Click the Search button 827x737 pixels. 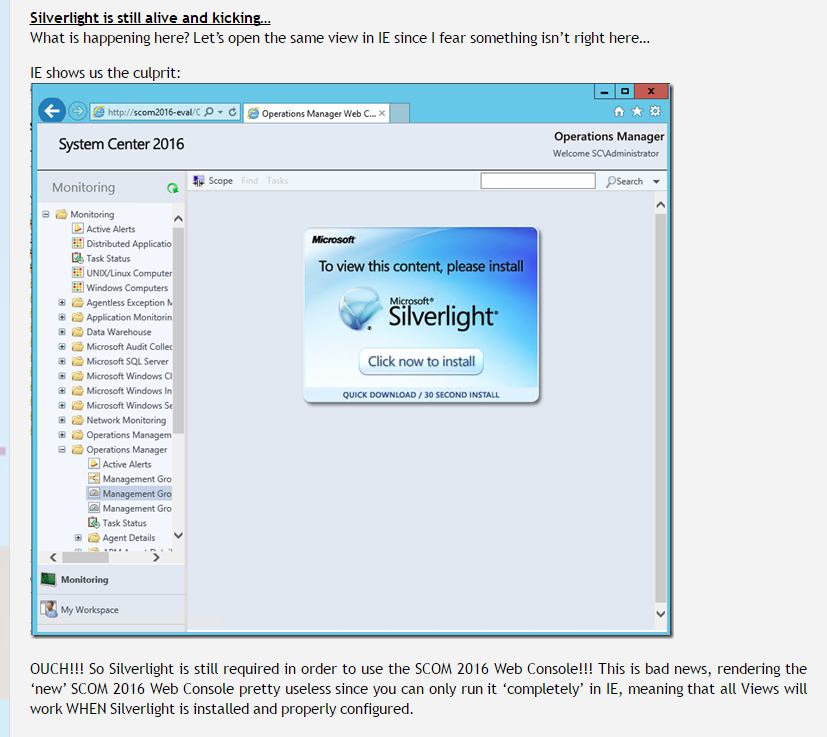click(624, 181)
